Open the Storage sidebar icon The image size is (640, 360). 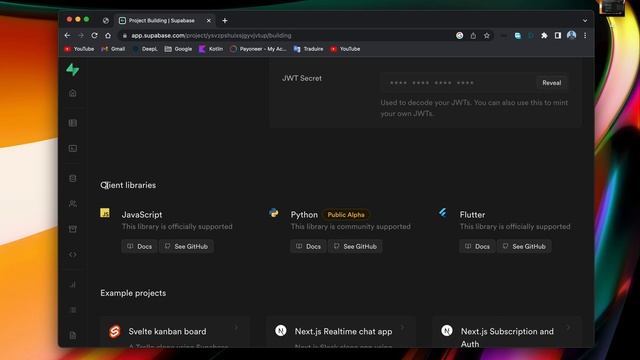click(73, 229)
